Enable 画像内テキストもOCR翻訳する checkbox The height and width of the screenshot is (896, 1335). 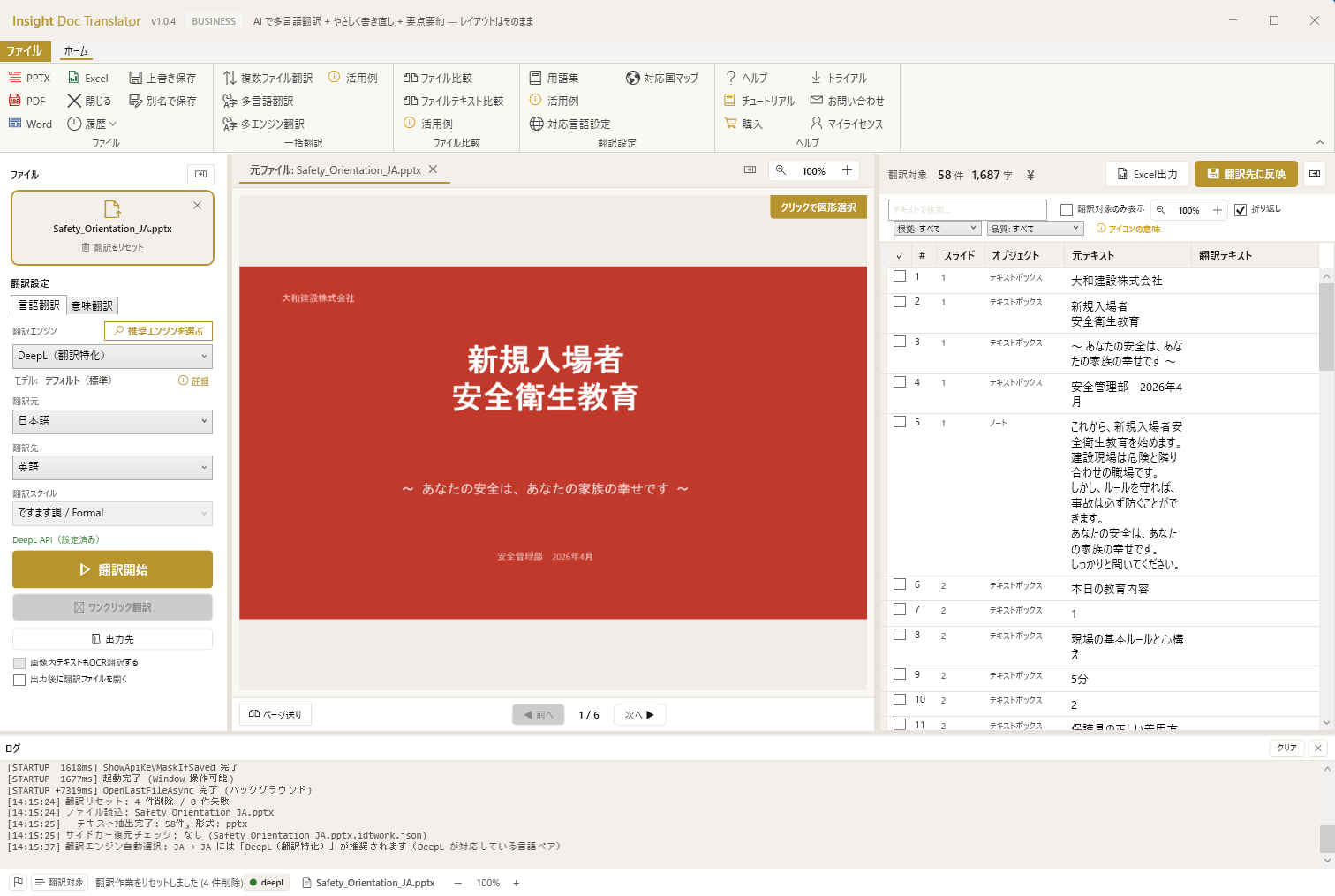(x=19, y=663)
